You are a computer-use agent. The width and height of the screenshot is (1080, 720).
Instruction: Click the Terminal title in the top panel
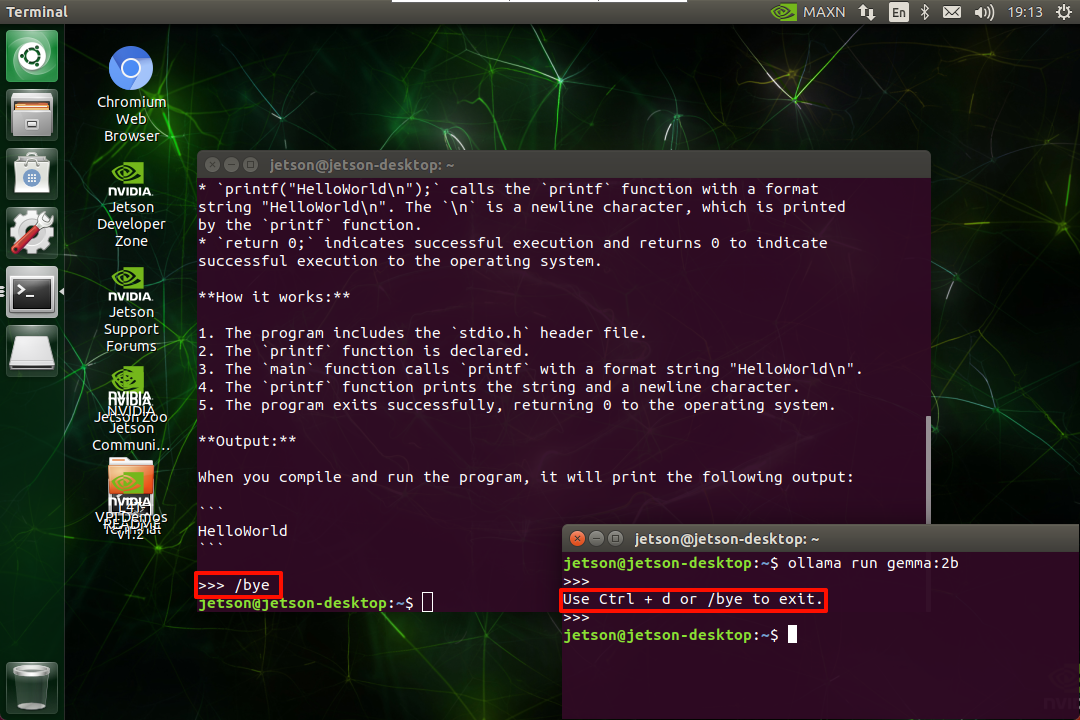pos(37,12)
